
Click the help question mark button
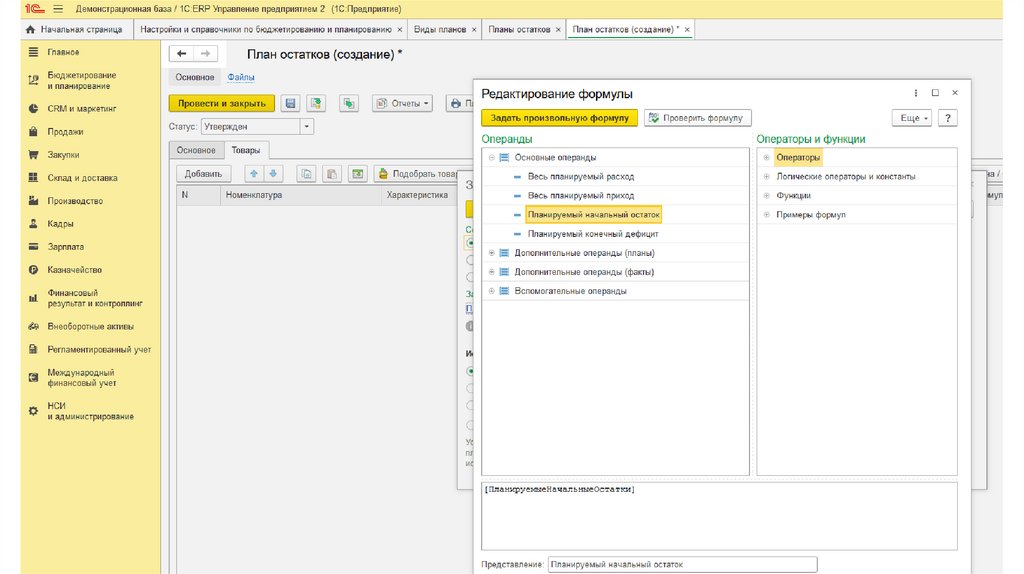(x=947, y=118)
